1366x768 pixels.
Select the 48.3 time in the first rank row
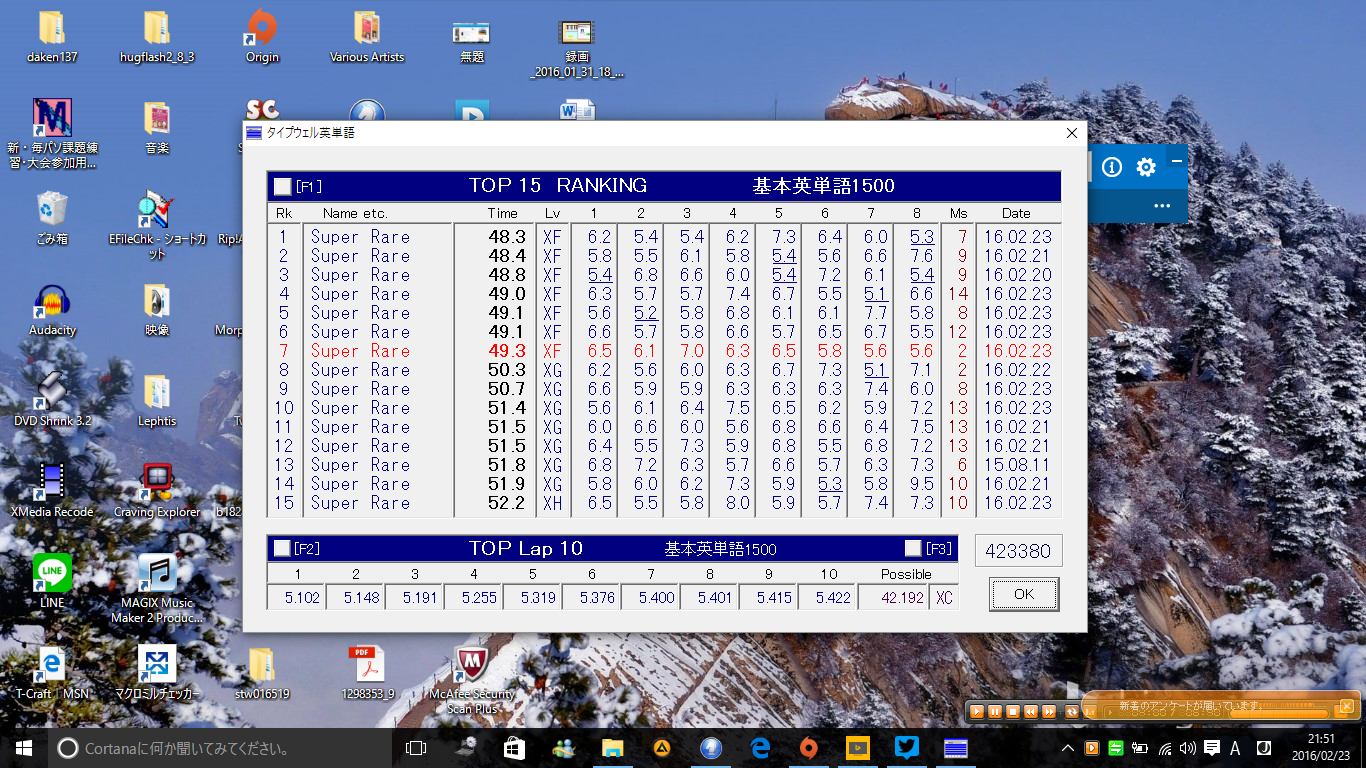507,237
